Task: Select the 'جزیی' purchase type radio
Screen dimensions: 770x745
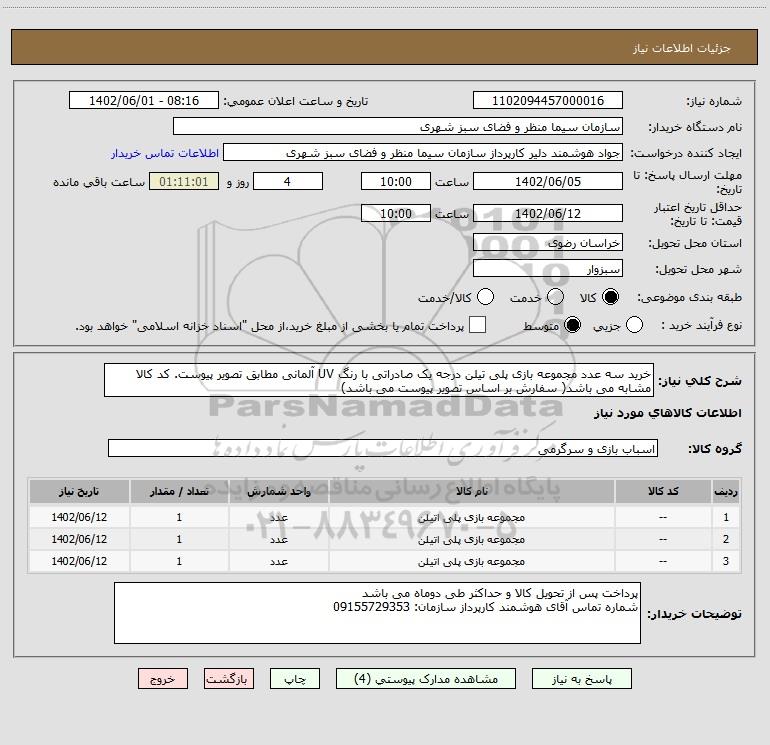Action: pos(661,326)
